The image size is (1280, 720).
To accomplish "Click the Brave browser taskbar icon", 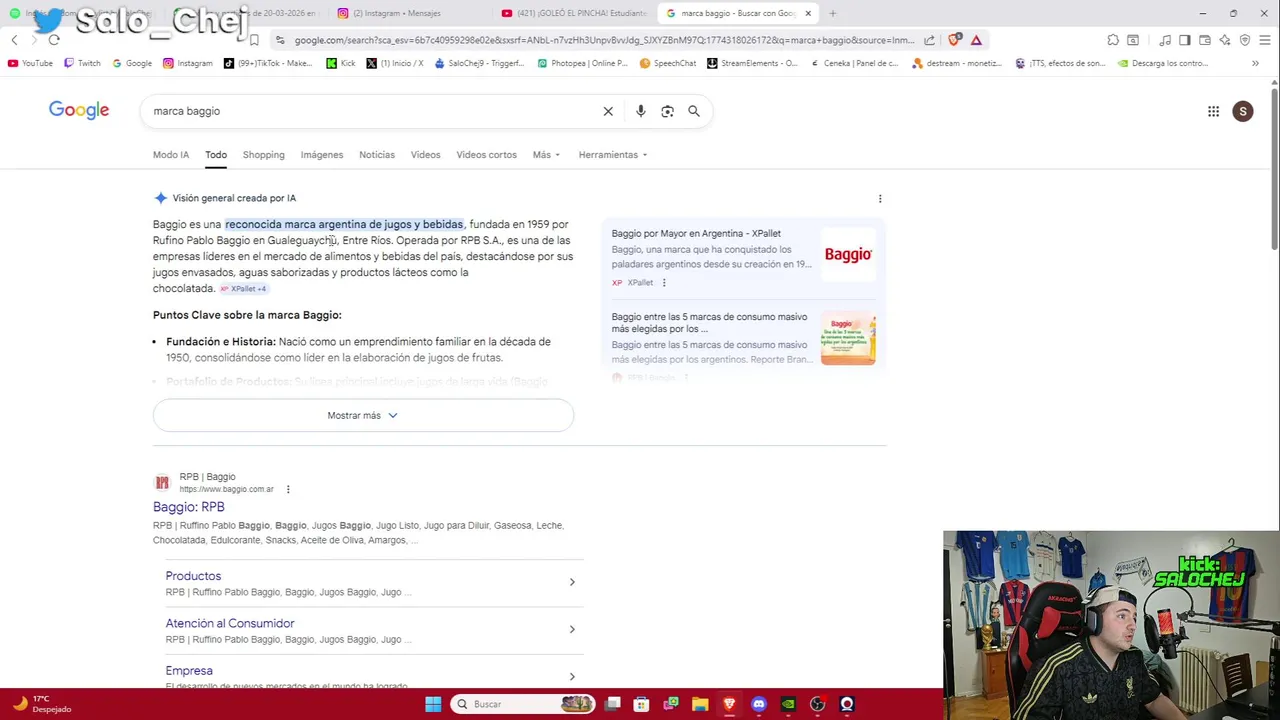I will coord(729,704).
